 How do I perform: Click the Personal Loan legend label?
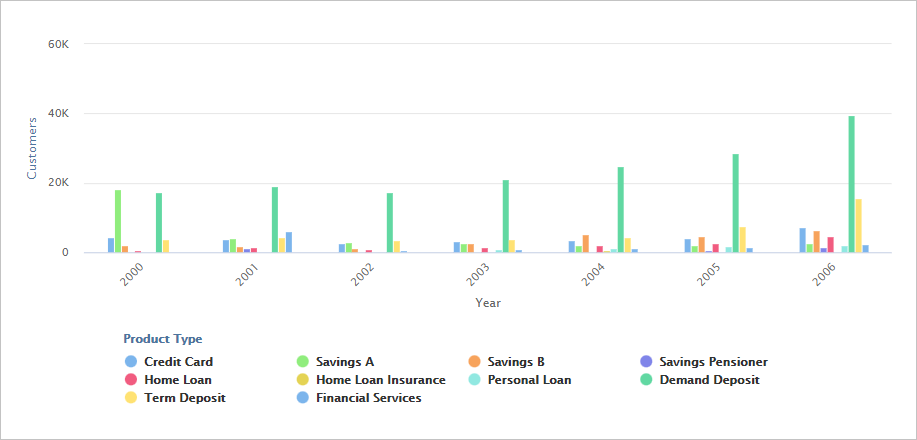point(529,380)
